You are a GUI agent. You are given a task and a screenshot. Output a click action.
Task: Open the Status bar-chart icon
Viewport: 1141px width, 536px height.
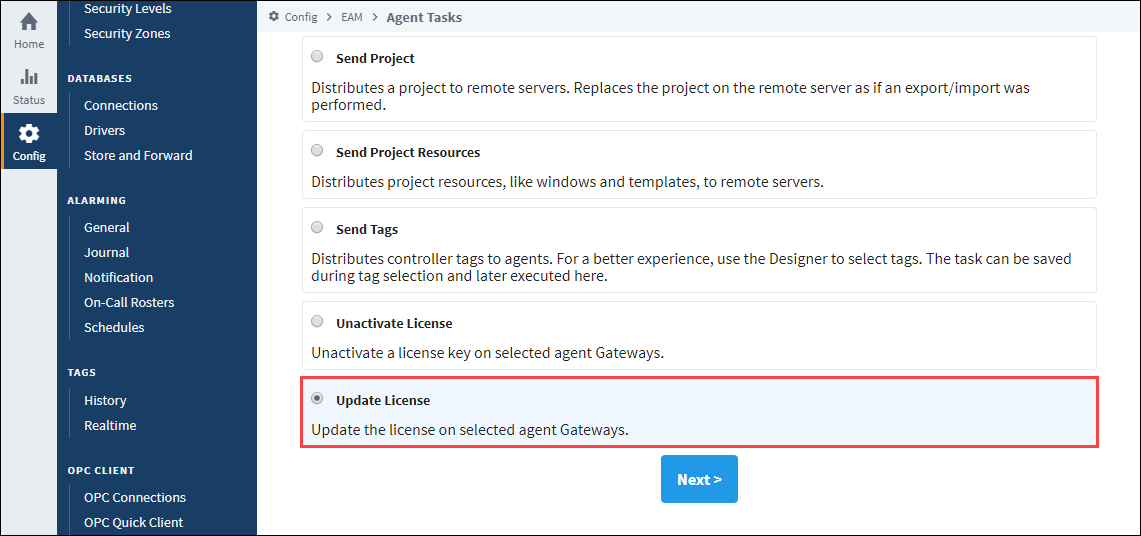pyautogui.click(x=28, y=77)
